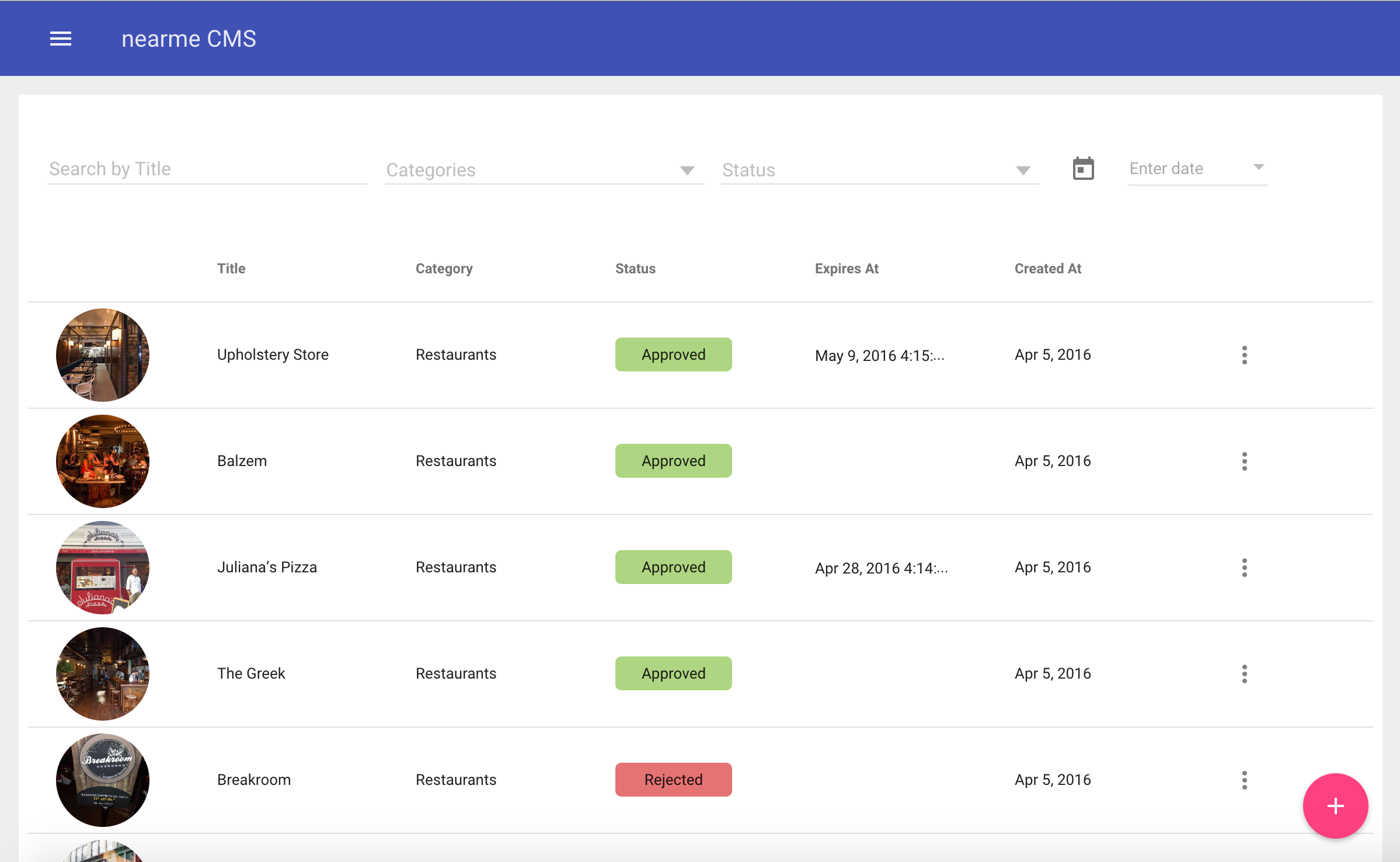Open the overflow menu for Breakroom
Image resolution: width=1400 pixels, height=862 pixels.
coord(1245,780)
